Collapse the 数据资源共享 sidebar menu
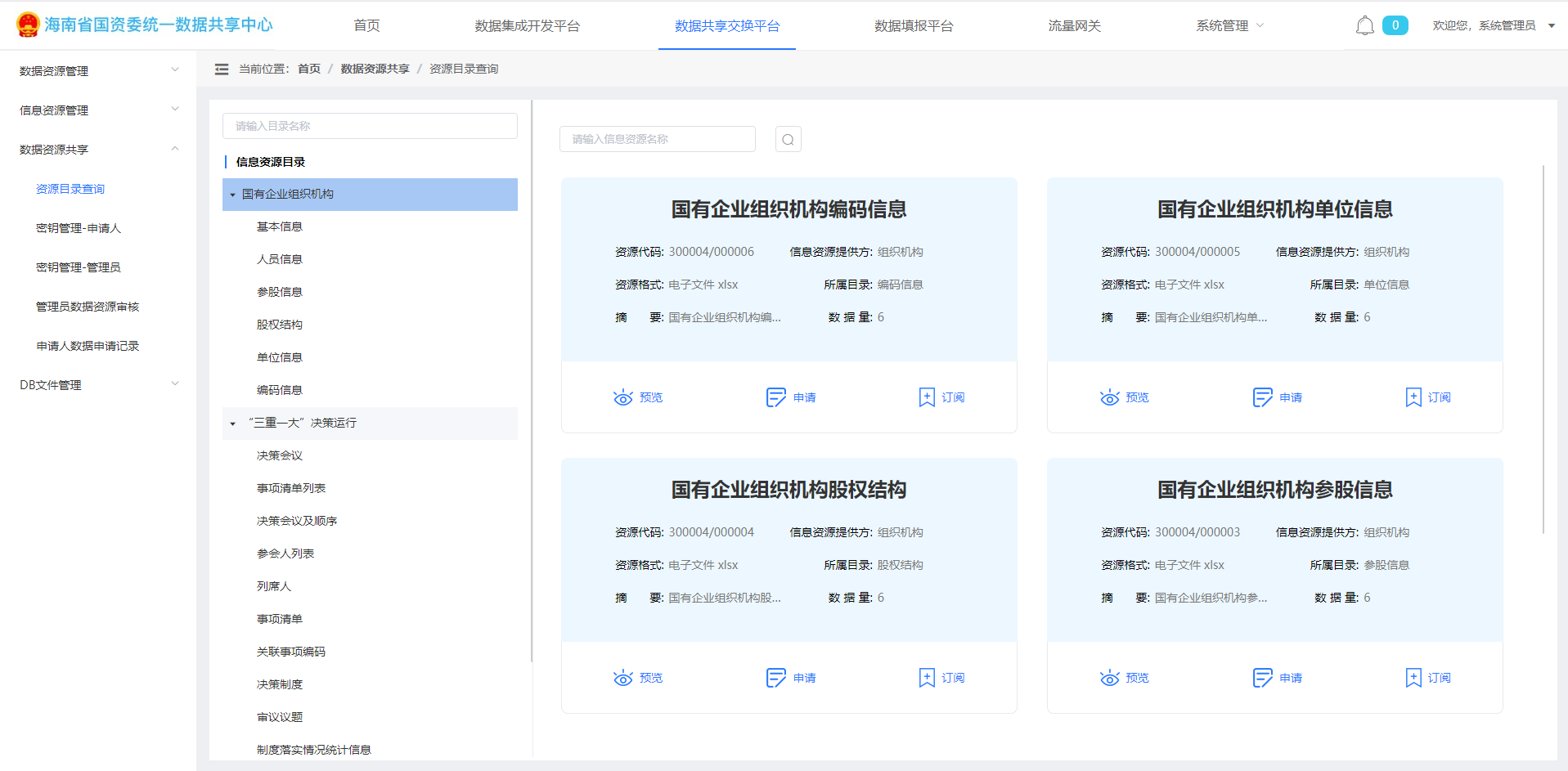Viewport: 1568px width, 771px height. tap(98, 150)
